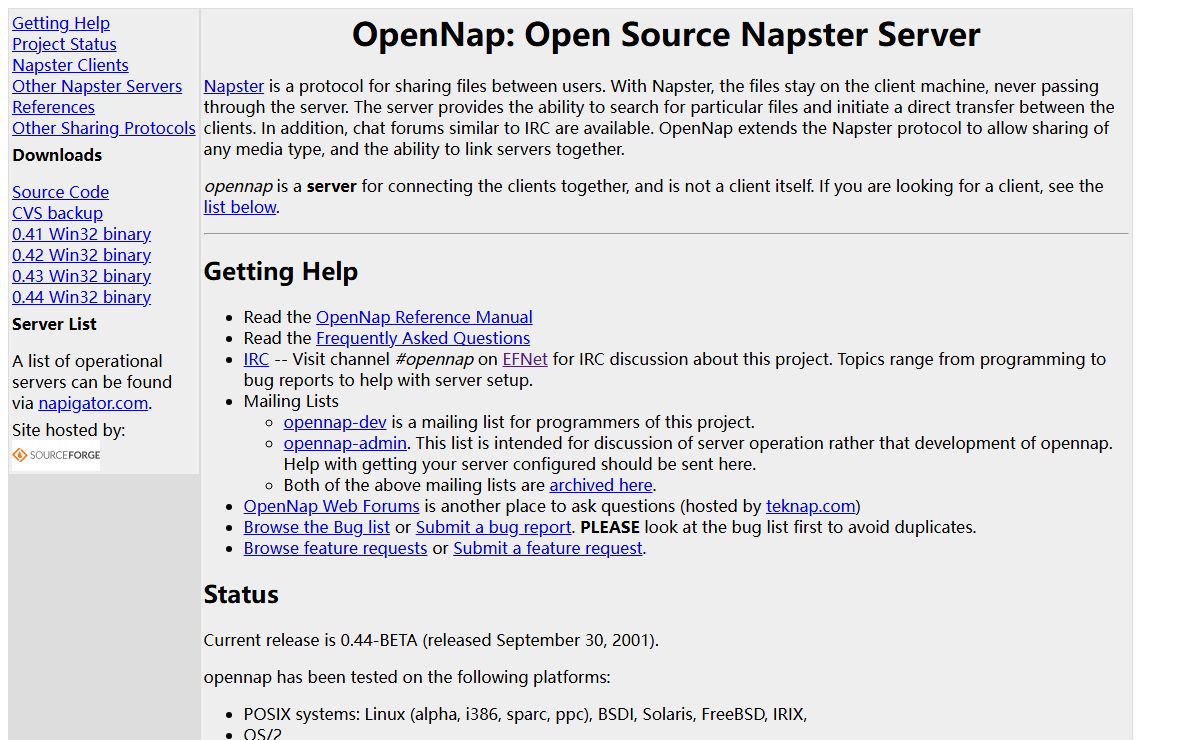
Task: Visit napigator.com server list link
Action: coord(93,403)
